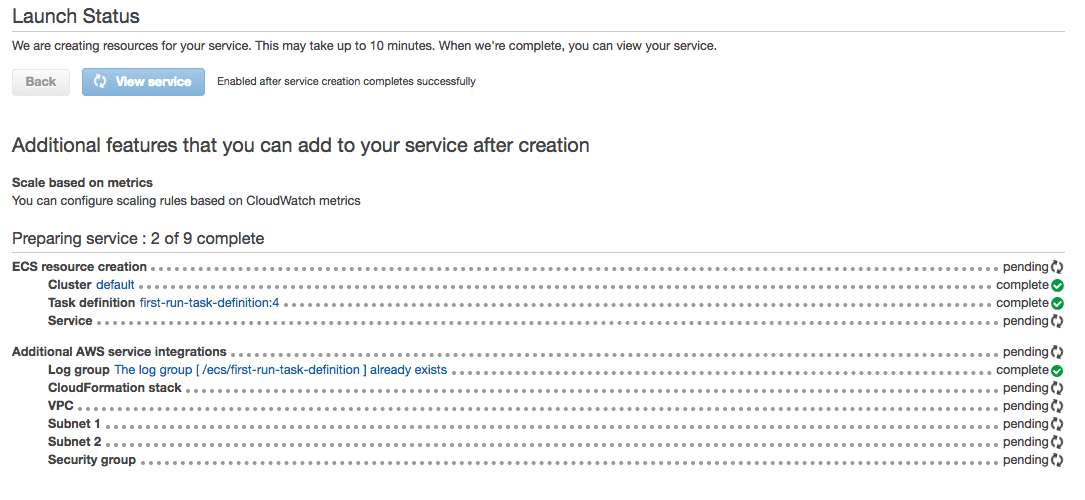The height and width of the screenshot is (500, 1085).
Task: Click the View service button
Action: click(143, 82)
